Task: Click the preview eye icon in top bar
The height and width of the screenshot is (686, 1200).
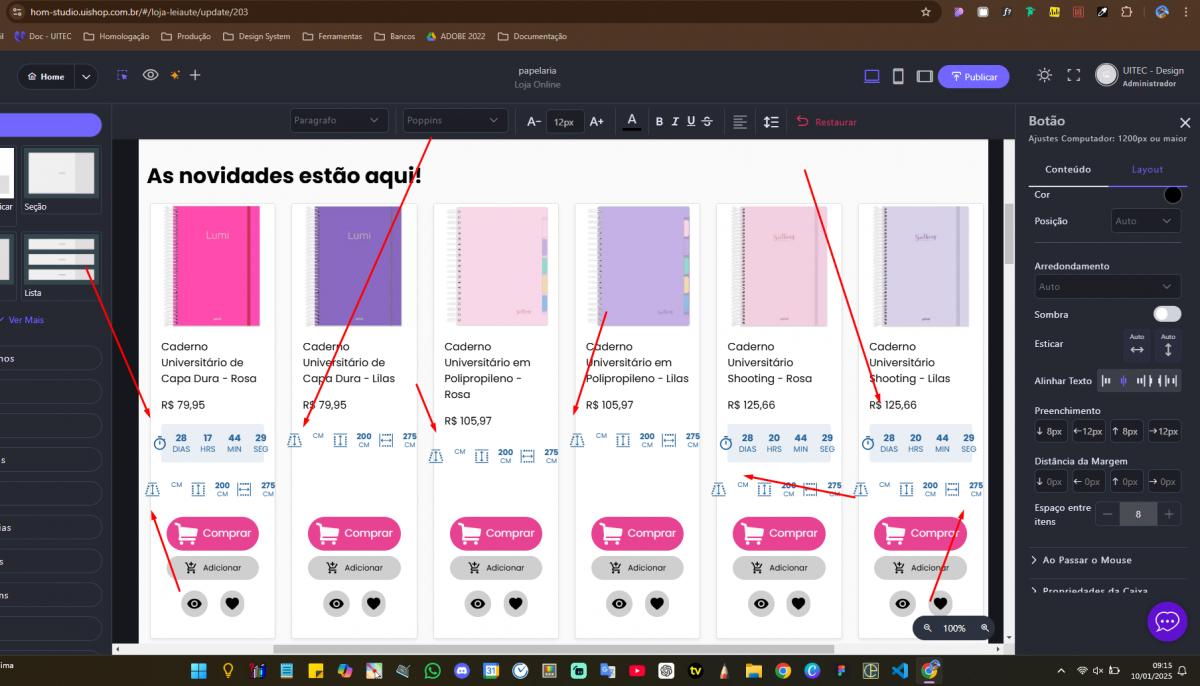Action: (x=150, y=75)
